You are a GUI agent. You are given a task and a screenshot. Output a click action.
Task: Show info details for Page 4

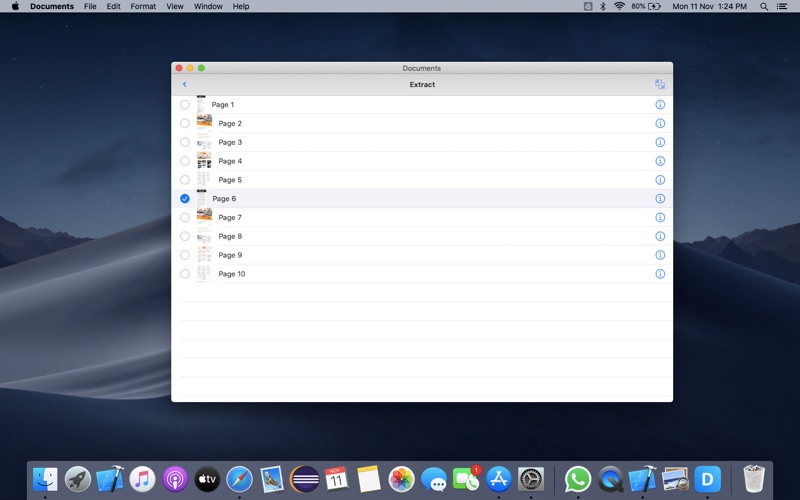pos(660,161)
